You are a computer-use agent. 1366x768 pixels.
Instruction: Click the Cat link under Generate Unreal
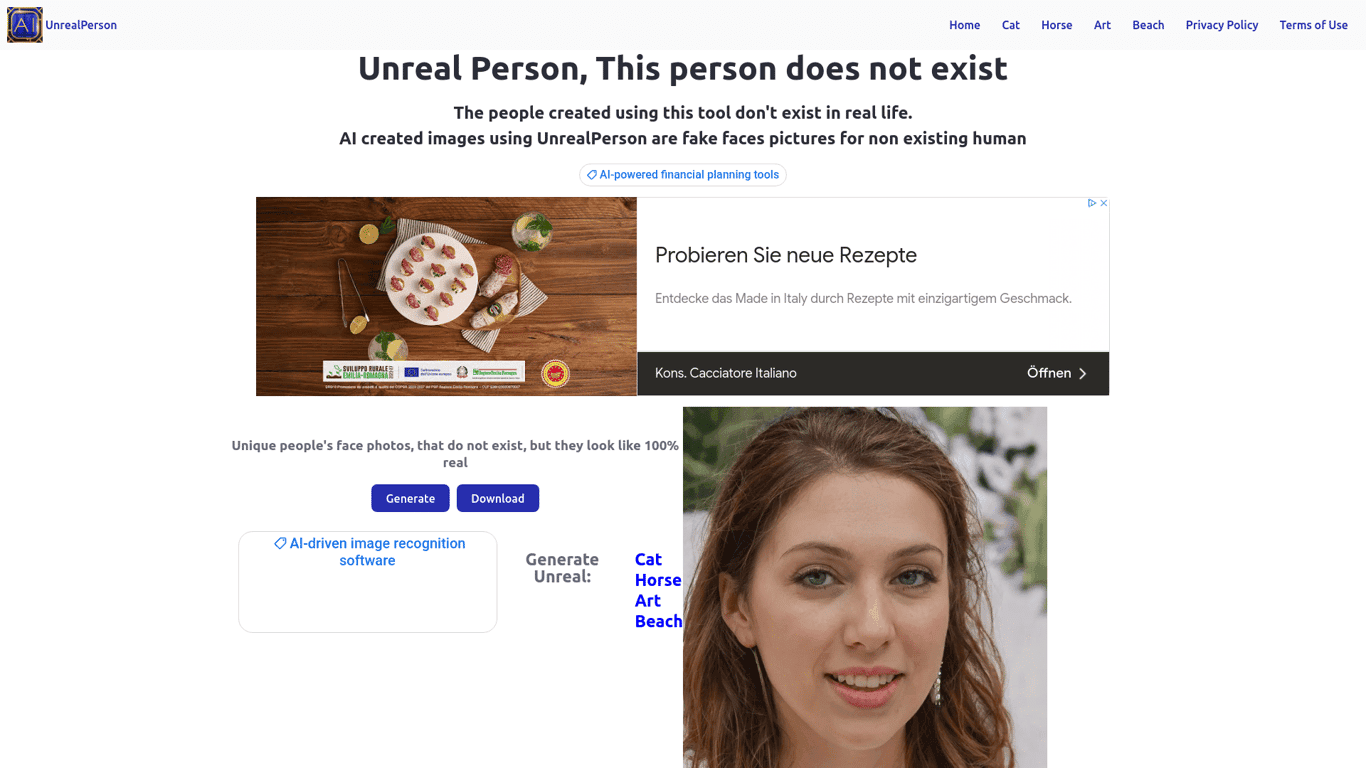point(648,559)
